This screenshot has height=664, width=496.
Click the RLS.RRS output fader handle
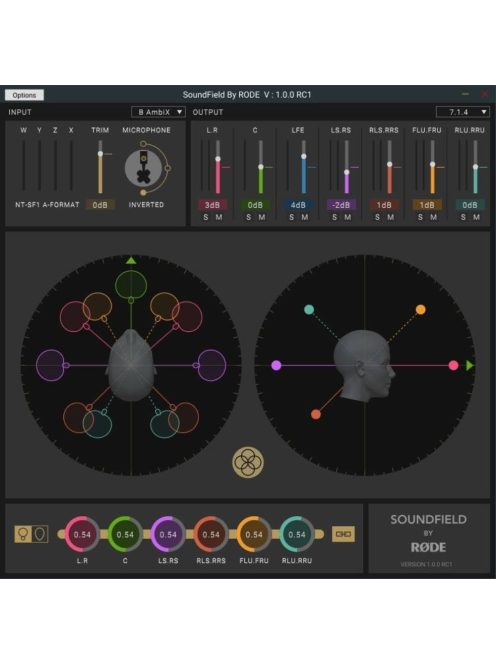390,164
